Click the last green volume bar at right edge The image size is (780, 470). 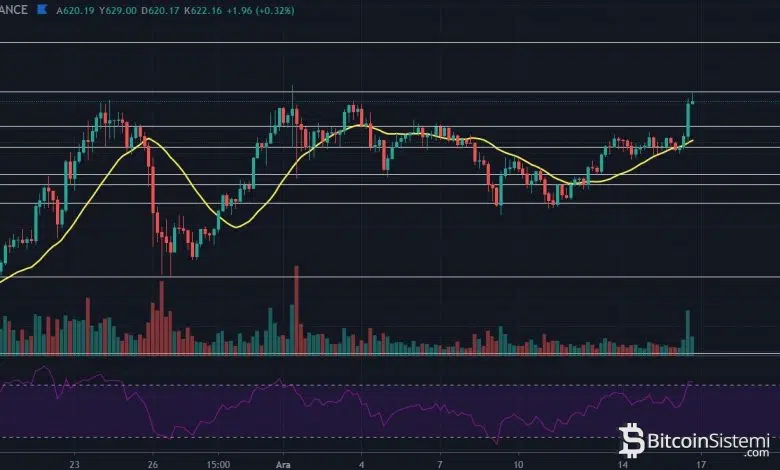point(688,333)
